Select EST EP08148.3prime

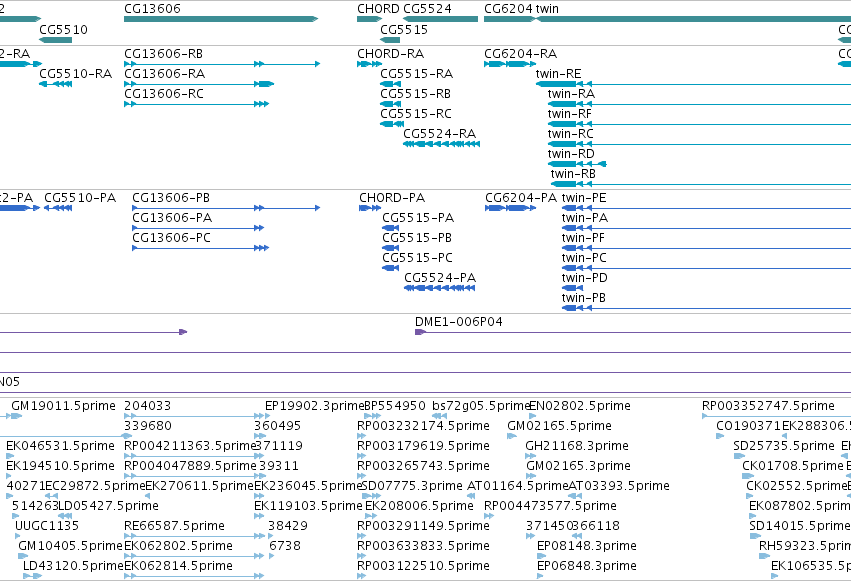tap(587, 546)
